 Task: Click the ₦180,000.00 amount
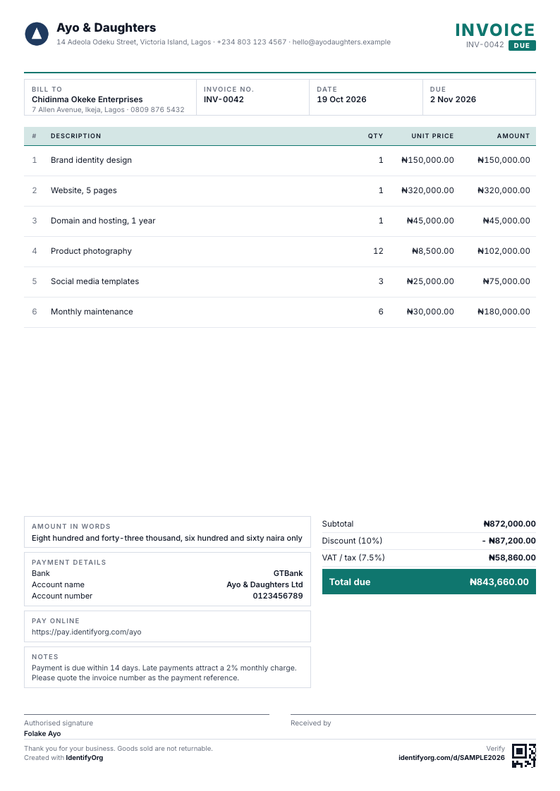coord(504,311)
